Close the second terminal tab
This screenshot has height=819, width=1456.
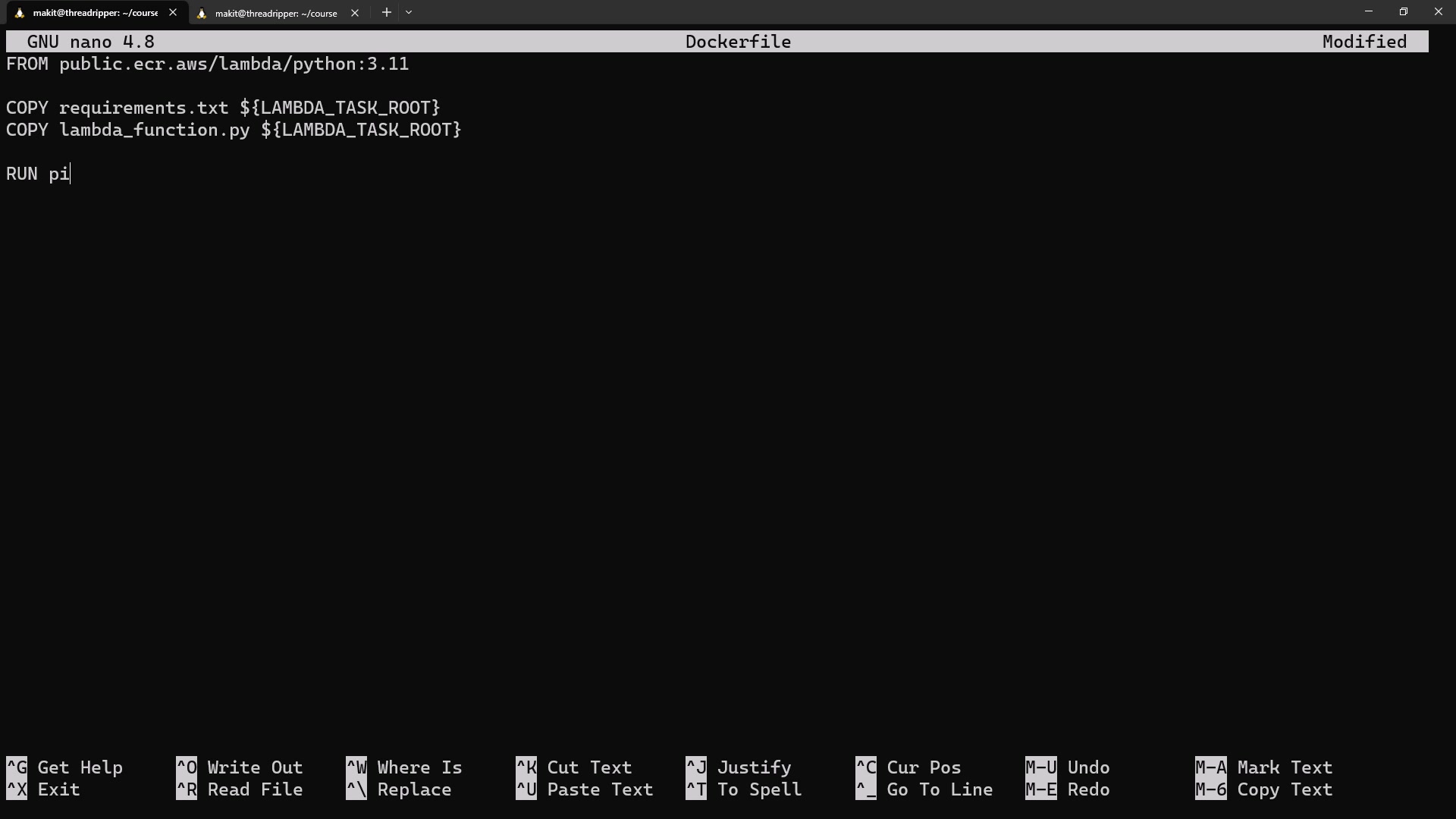point(354,13)
